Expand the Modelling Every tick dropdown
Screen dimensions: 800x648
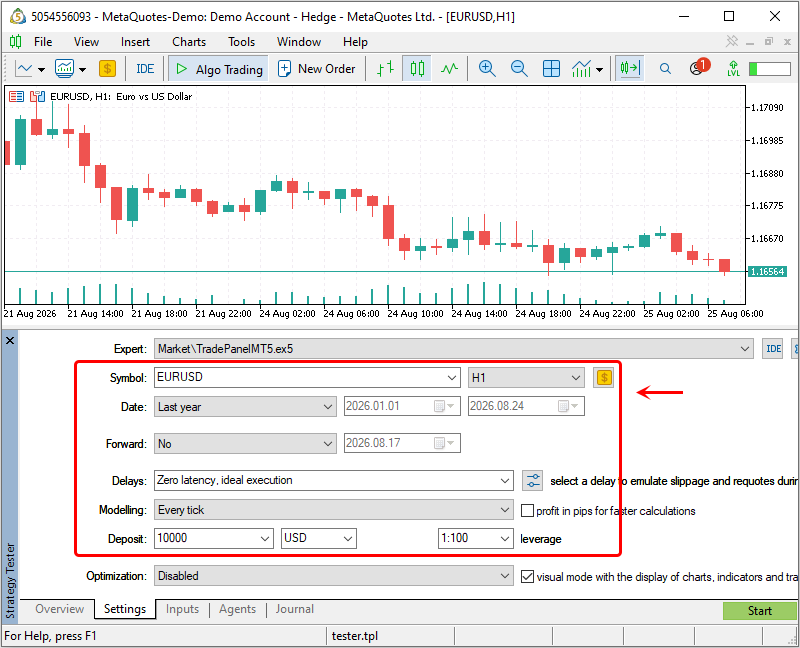(x=505, y=510)
